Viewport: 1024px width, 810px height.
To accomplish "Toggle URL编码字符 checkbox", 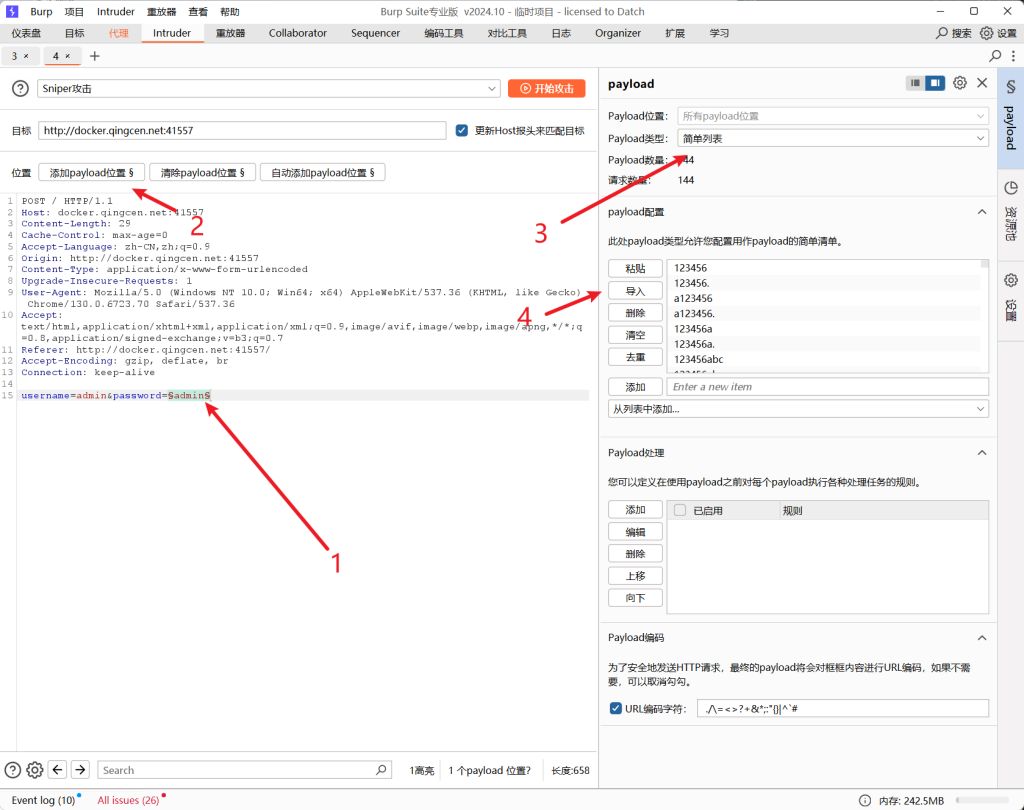I will coord(615,708).
